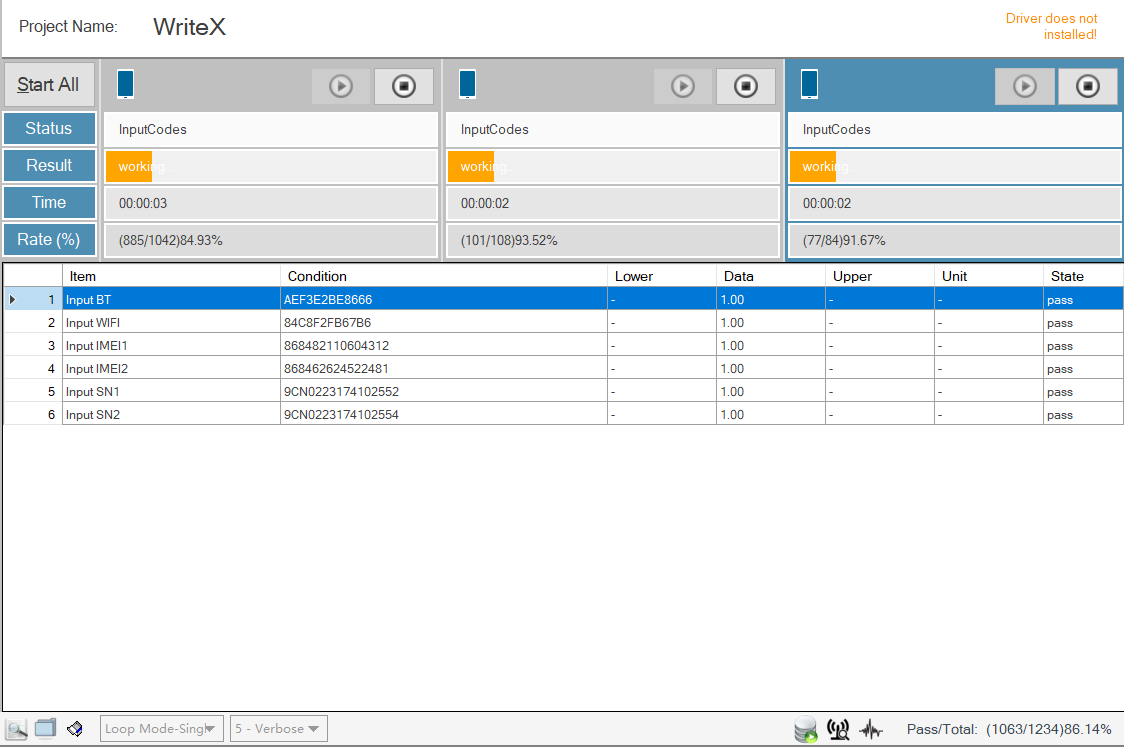This screenshot has width=1124, height=747.
Task: Click the first device phone icon
Action: click(x=125, y=84)
